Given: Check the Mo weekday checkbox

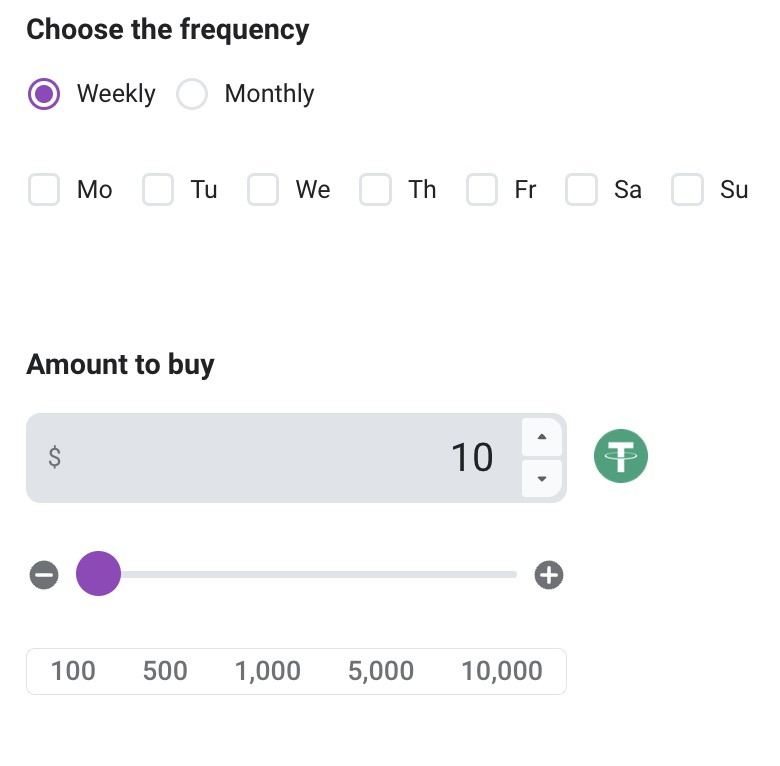Looking at the screenshot, I should coord(44,190).
